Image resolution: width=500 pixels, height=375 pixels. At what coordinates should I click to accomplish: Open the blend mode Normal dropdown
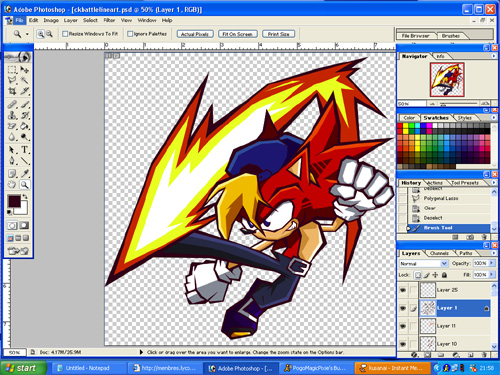tap(423, 263)
